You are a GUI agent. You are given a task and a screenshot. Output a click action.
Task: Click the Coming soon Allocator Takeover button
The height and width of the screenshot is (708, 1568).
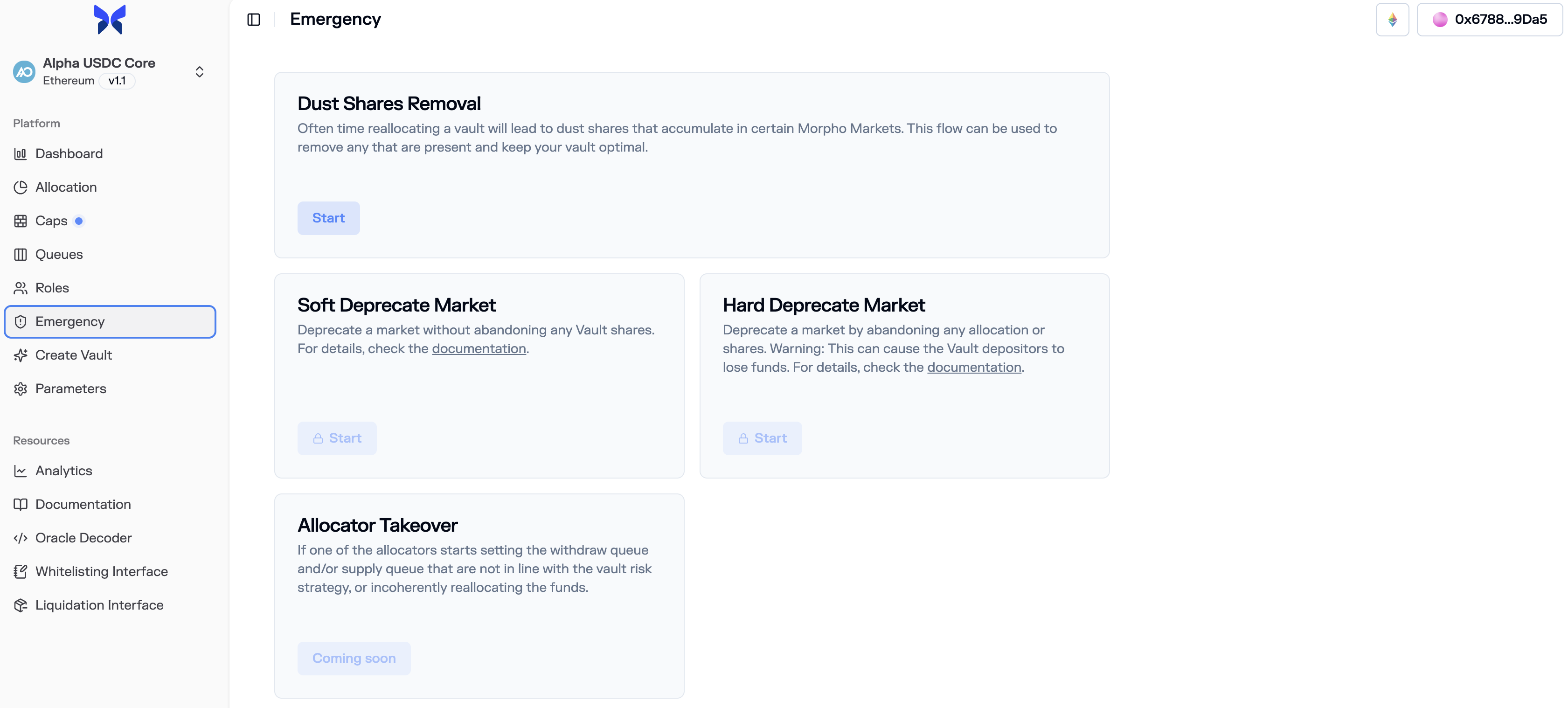(354, 658)
